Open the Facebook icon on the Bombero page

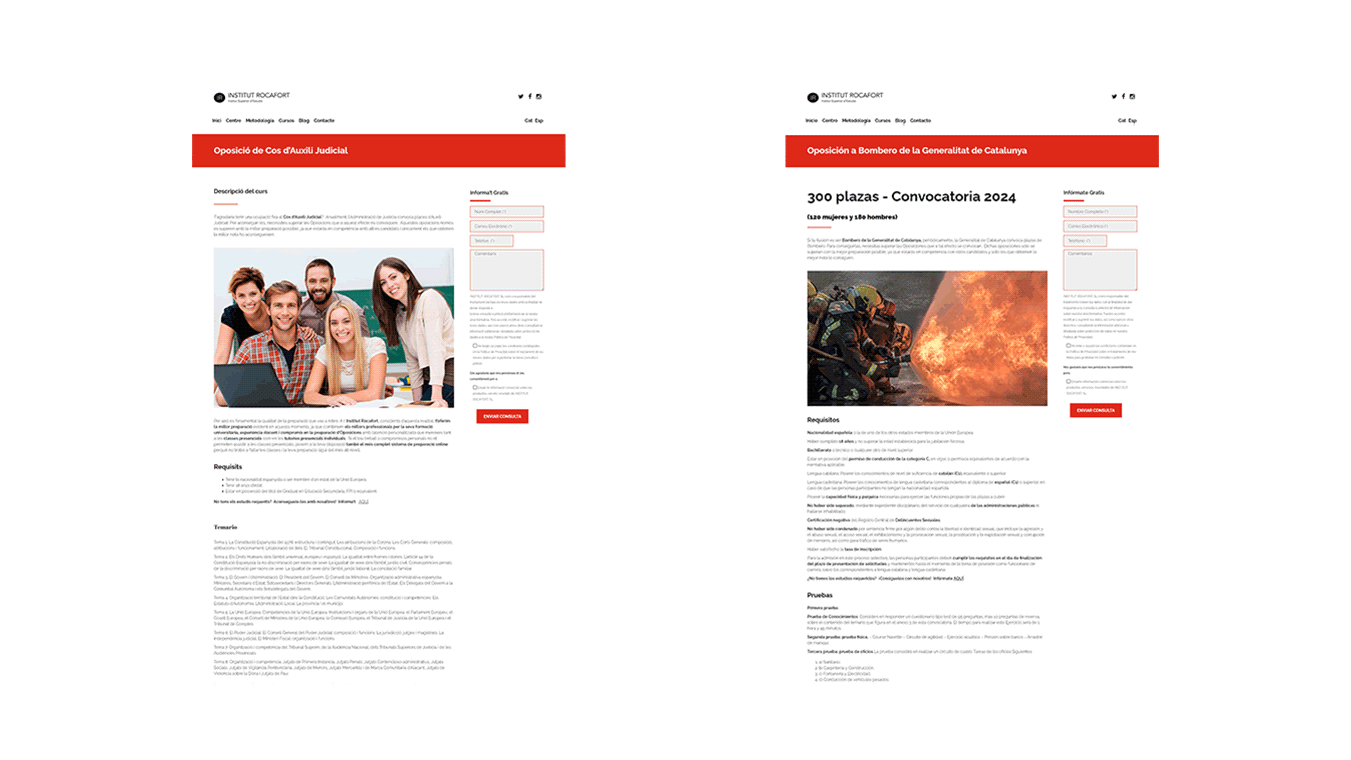tap(1123, 96)
